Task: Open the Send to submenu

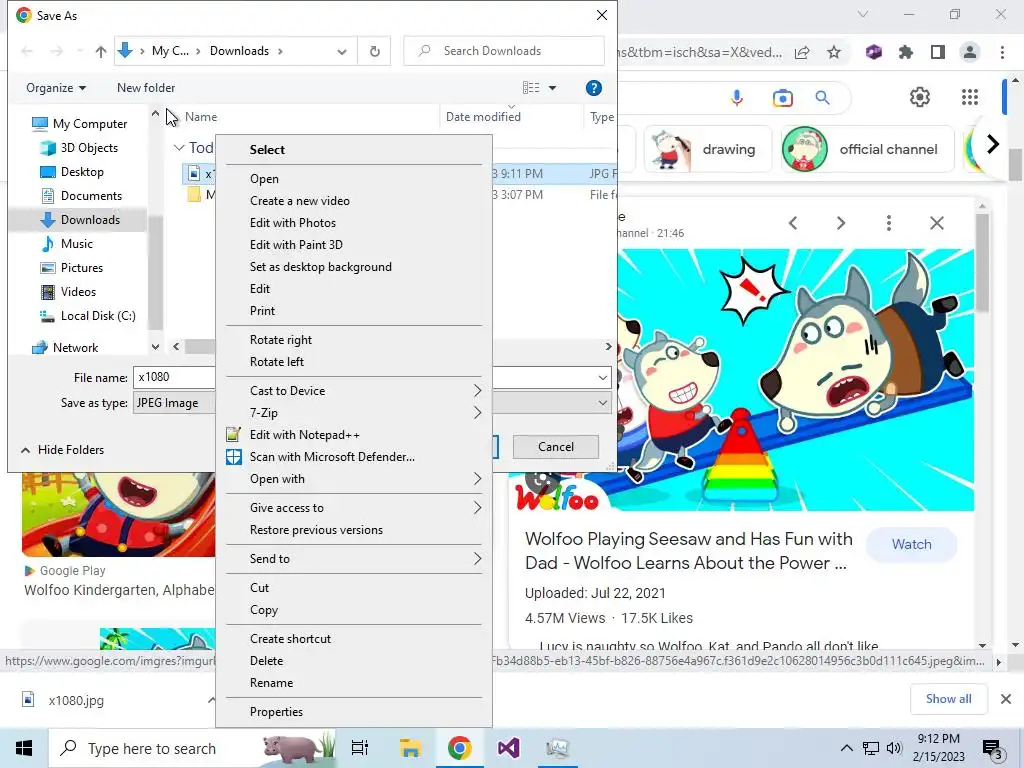Action: (353, 559)
